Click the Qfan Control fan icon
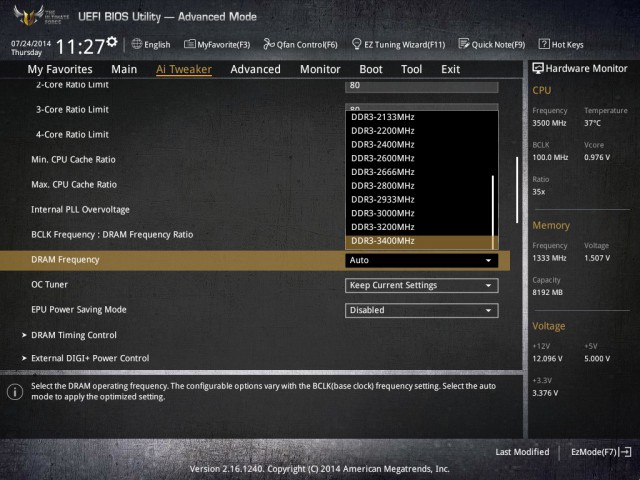640x480 pixels. point(269,44)
